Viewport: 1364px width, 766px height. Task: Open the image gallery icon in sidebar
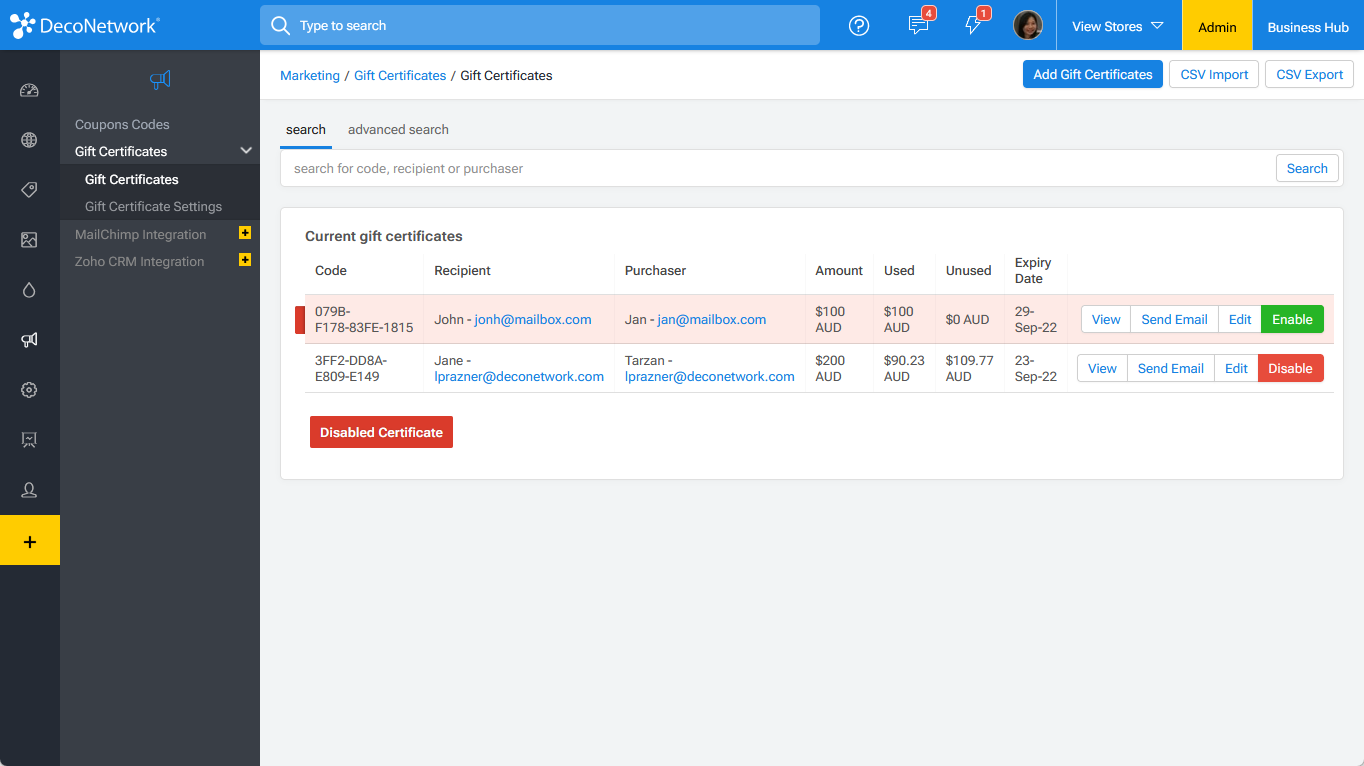point(29,240)
